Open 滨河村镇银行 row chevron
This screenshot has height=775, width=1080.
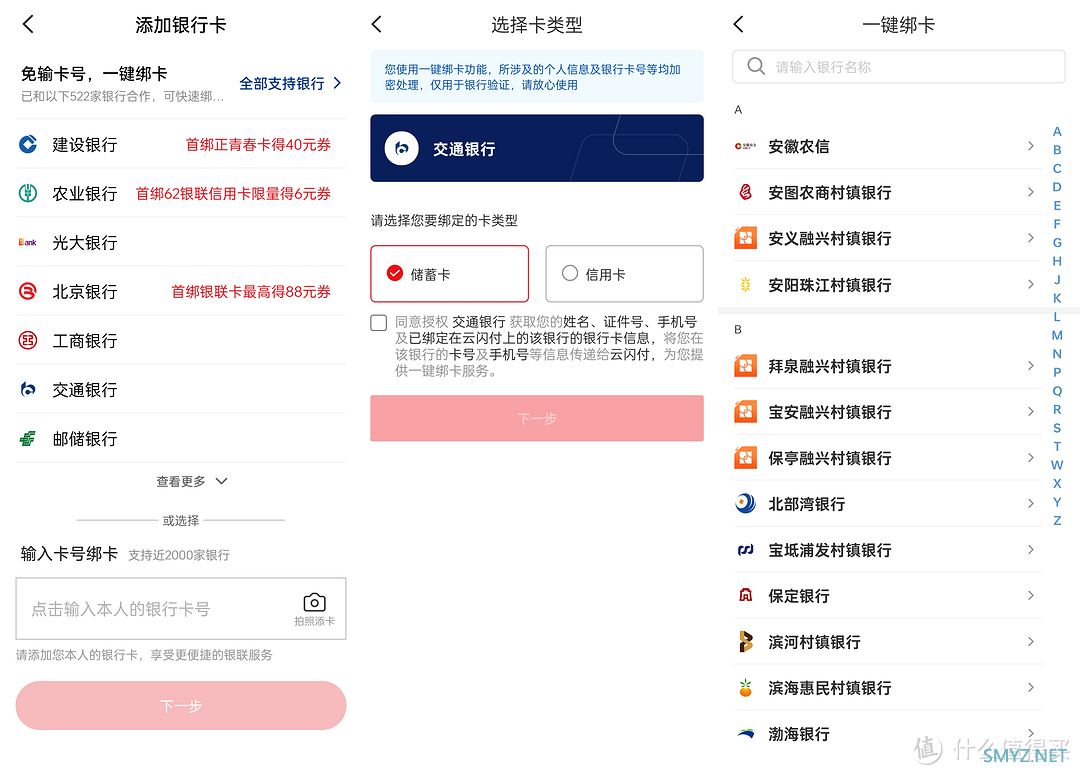(x=1030, y=641)
